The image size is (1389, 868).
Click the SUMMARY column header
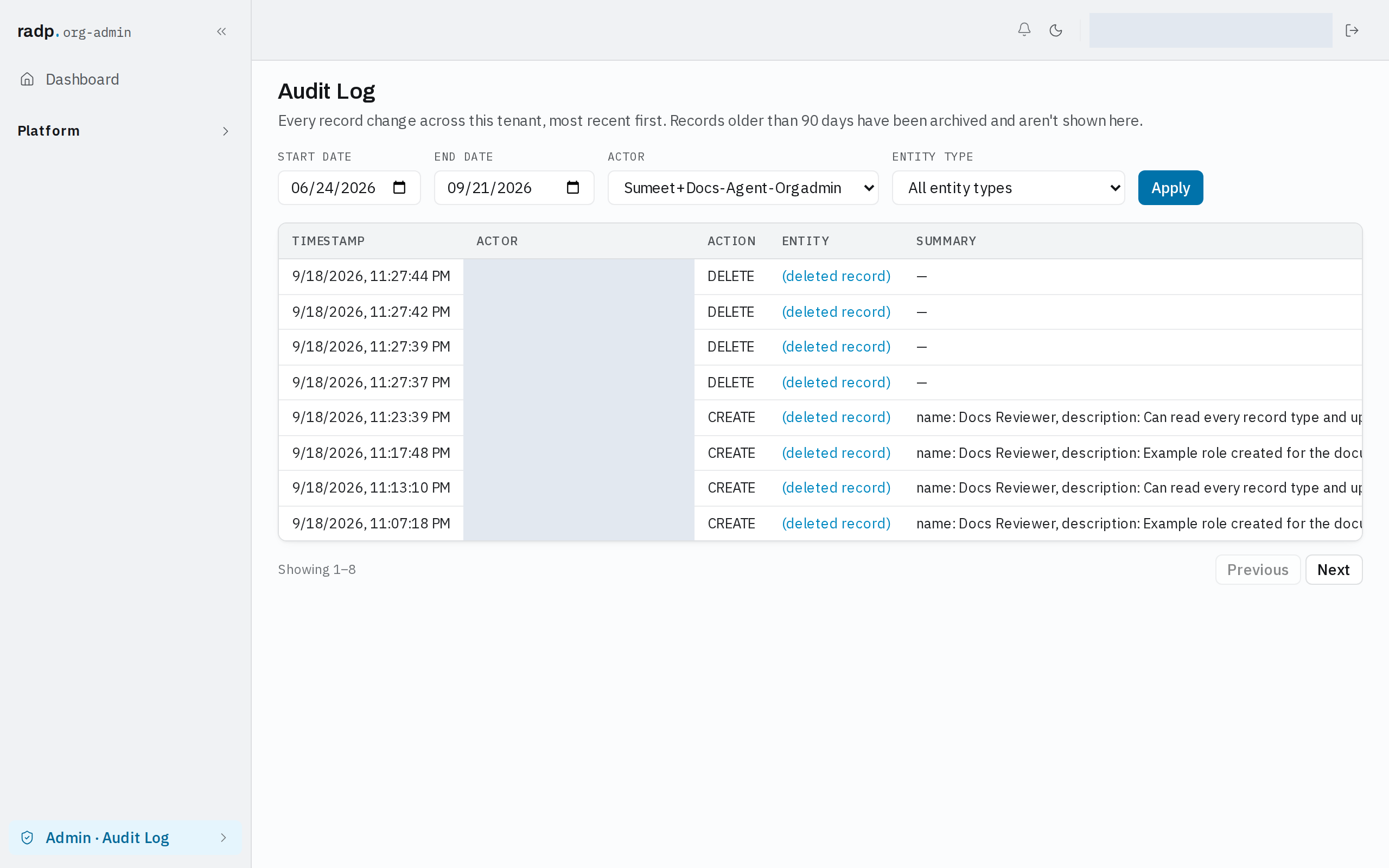946,241
